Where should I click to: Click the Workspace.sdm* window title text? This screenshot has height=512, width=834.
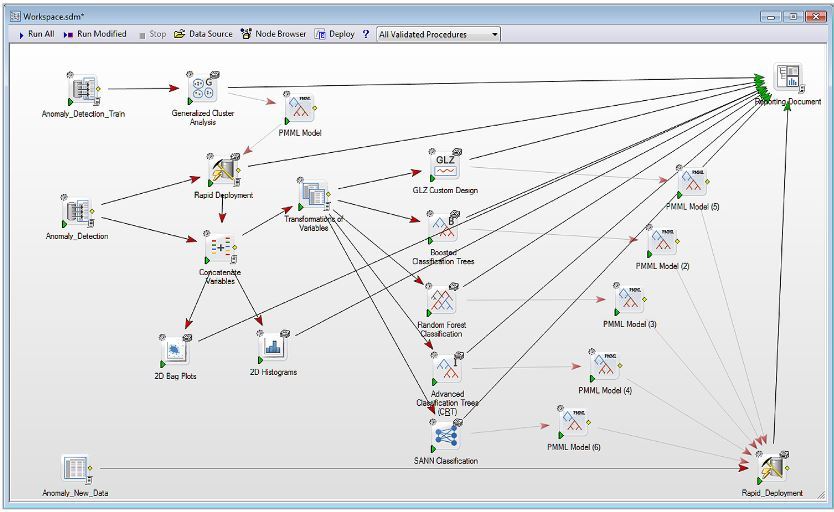54,16
